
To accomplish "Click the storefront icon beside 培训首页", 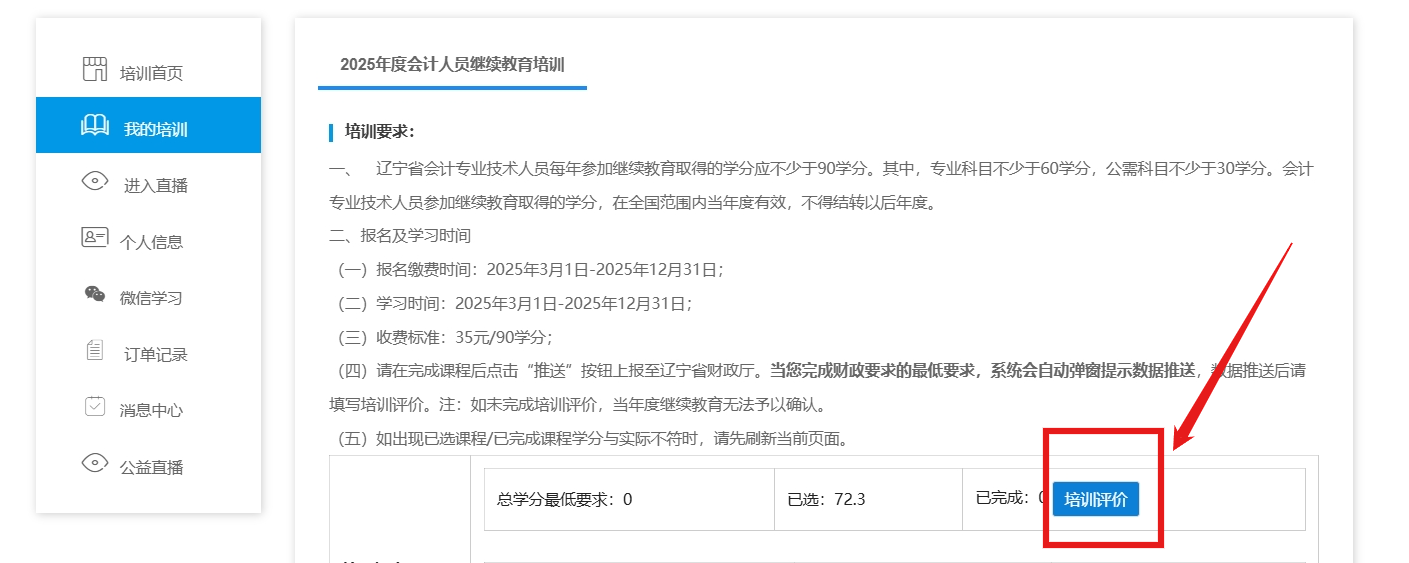I will tap(94, 69).
